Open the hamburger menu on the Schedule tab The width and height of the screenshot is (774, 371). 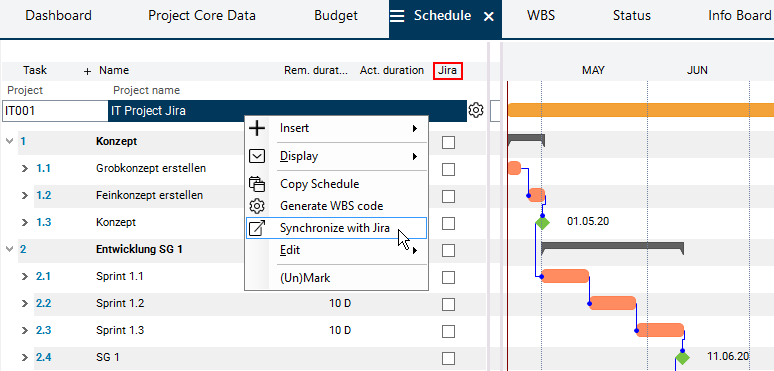(x=397, y=16)
